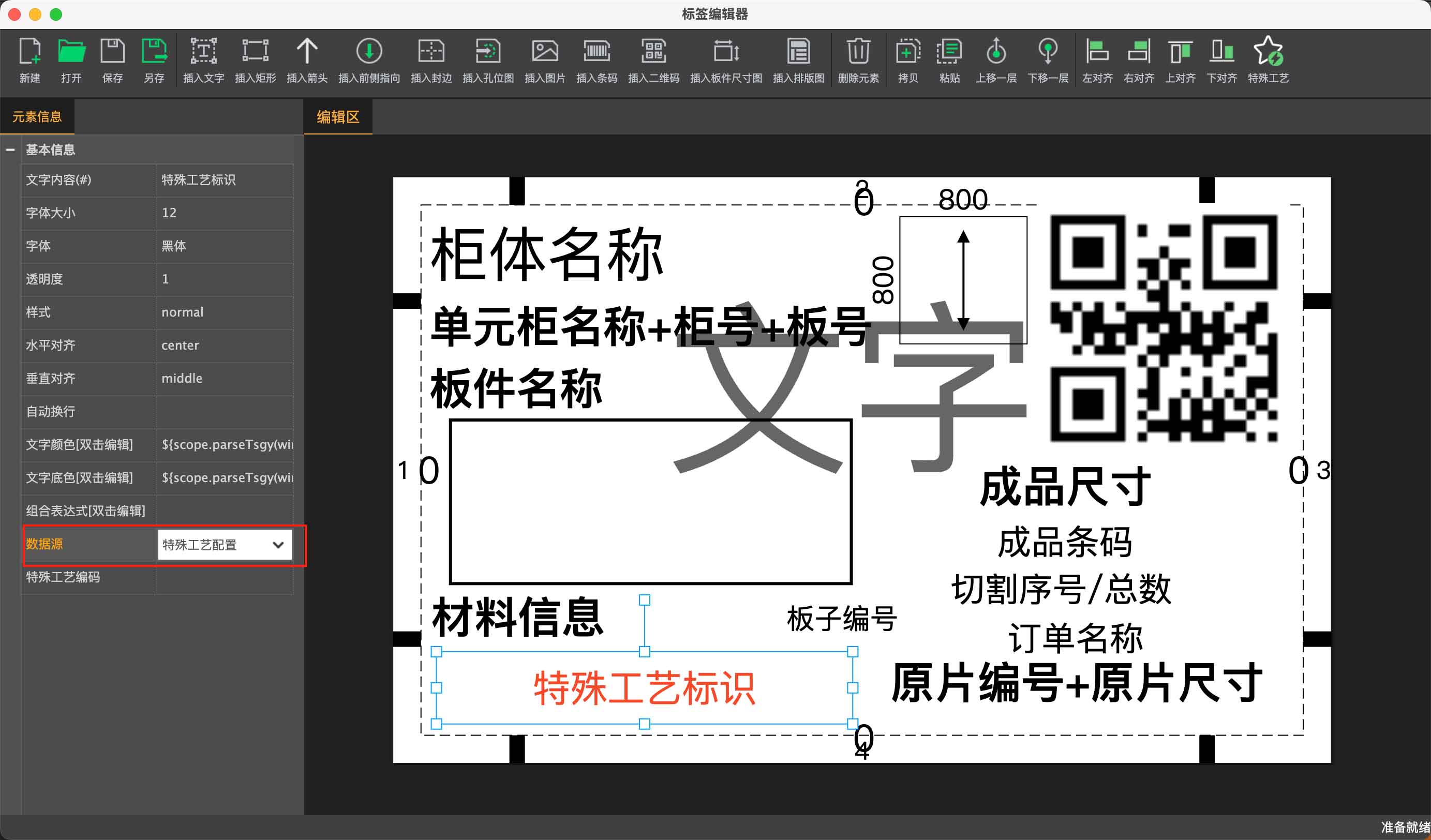
Task: Click the 字体大小 value field showing 12
Action: click(x=225, y=213)
